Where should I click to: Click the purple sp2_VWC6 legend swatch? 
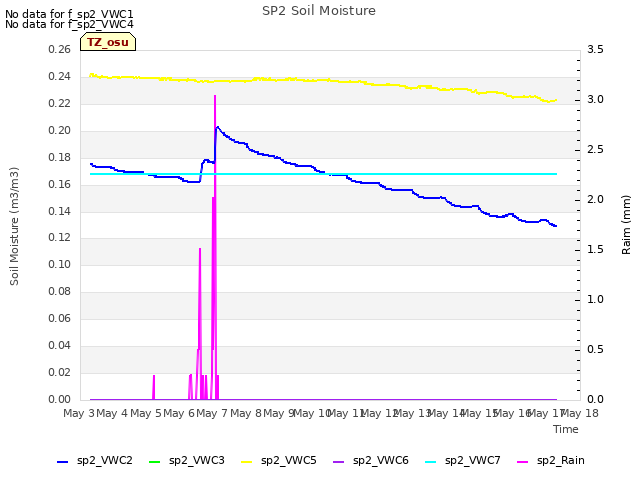click(x=338, y=462)
